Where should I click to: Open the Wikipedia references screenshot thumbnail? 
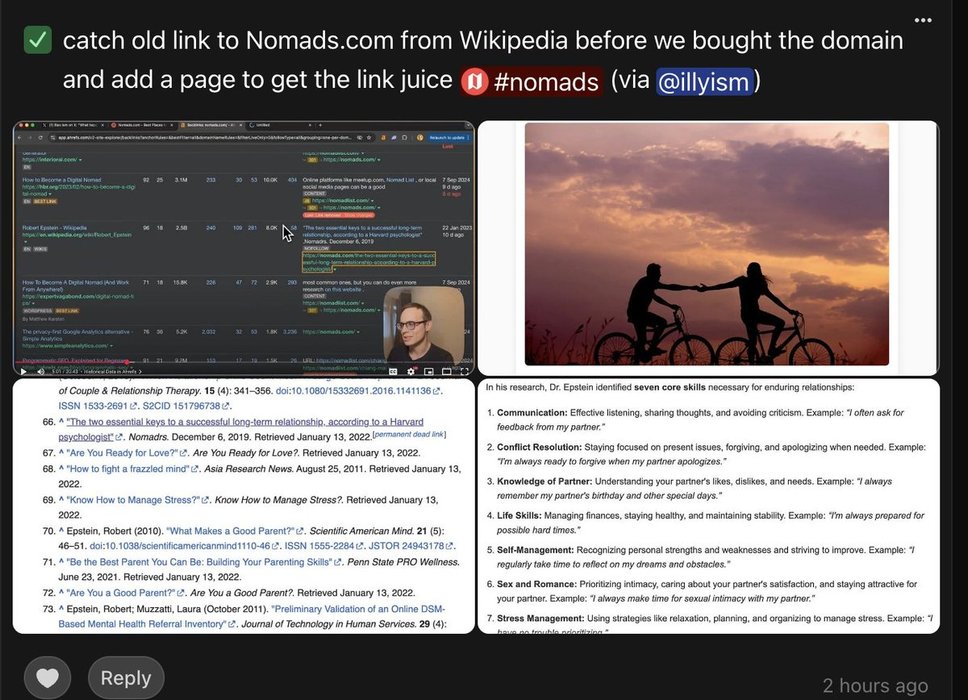pos(244,506)
